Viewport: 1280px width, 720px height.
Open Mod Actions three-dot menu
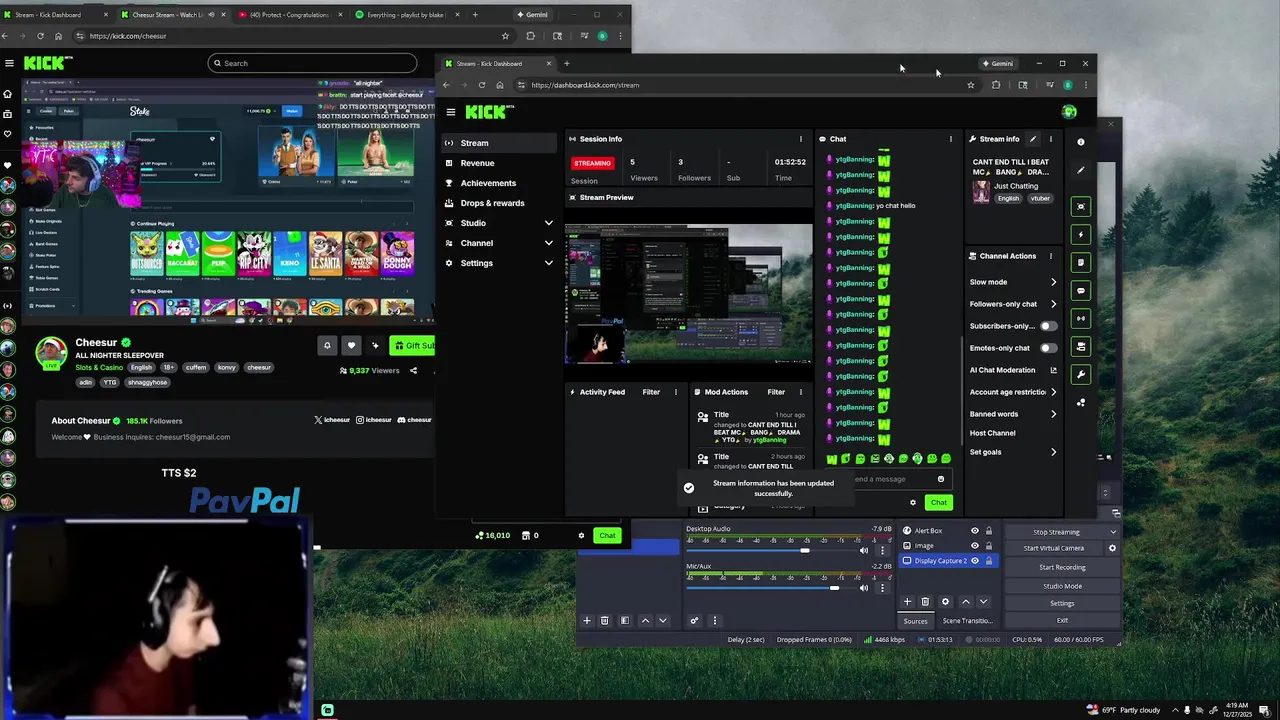[x=800, y=392]
